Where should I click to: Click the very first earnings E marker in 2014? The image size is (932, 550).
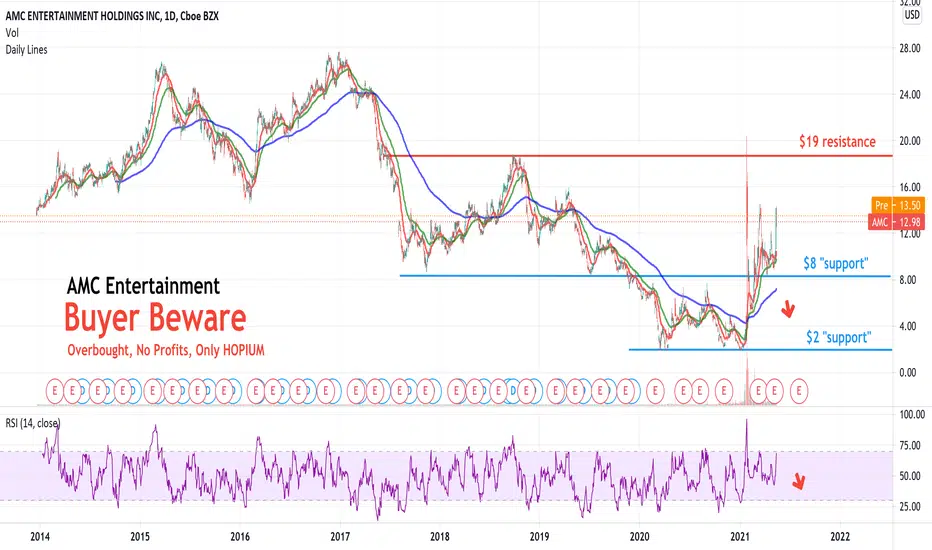click(55, 391)
